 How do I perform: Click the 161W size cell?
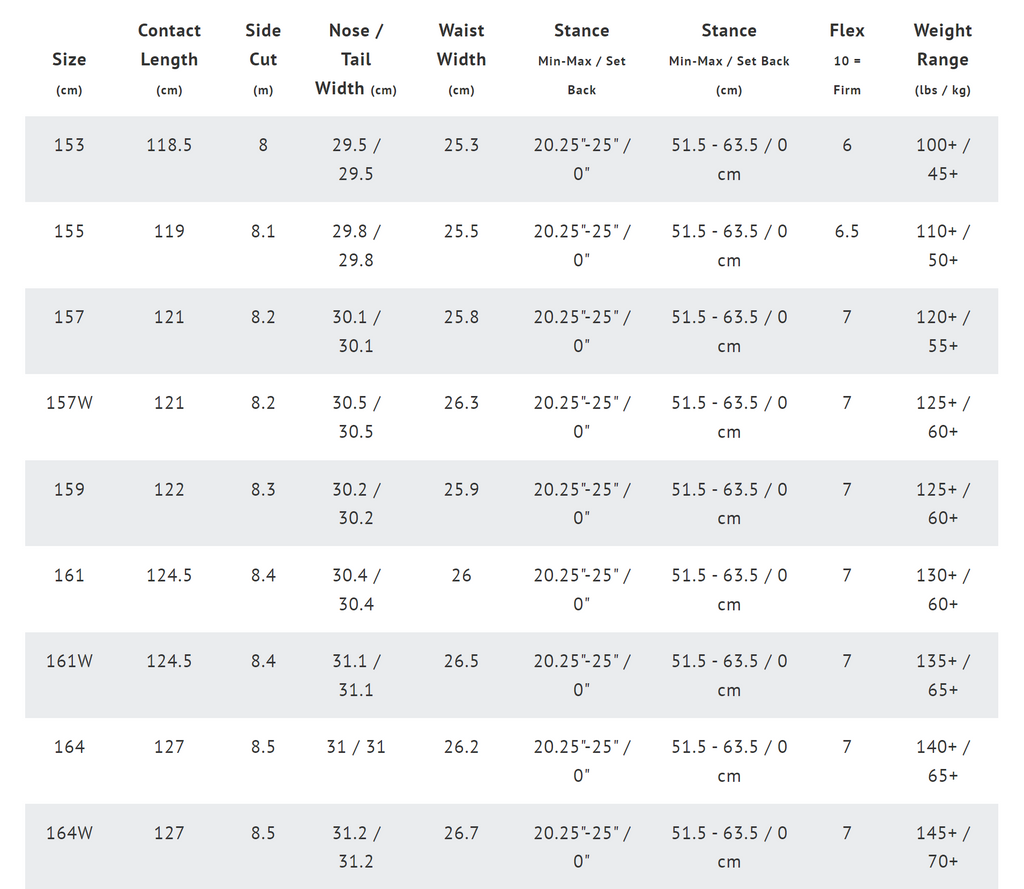click(69, 661)
